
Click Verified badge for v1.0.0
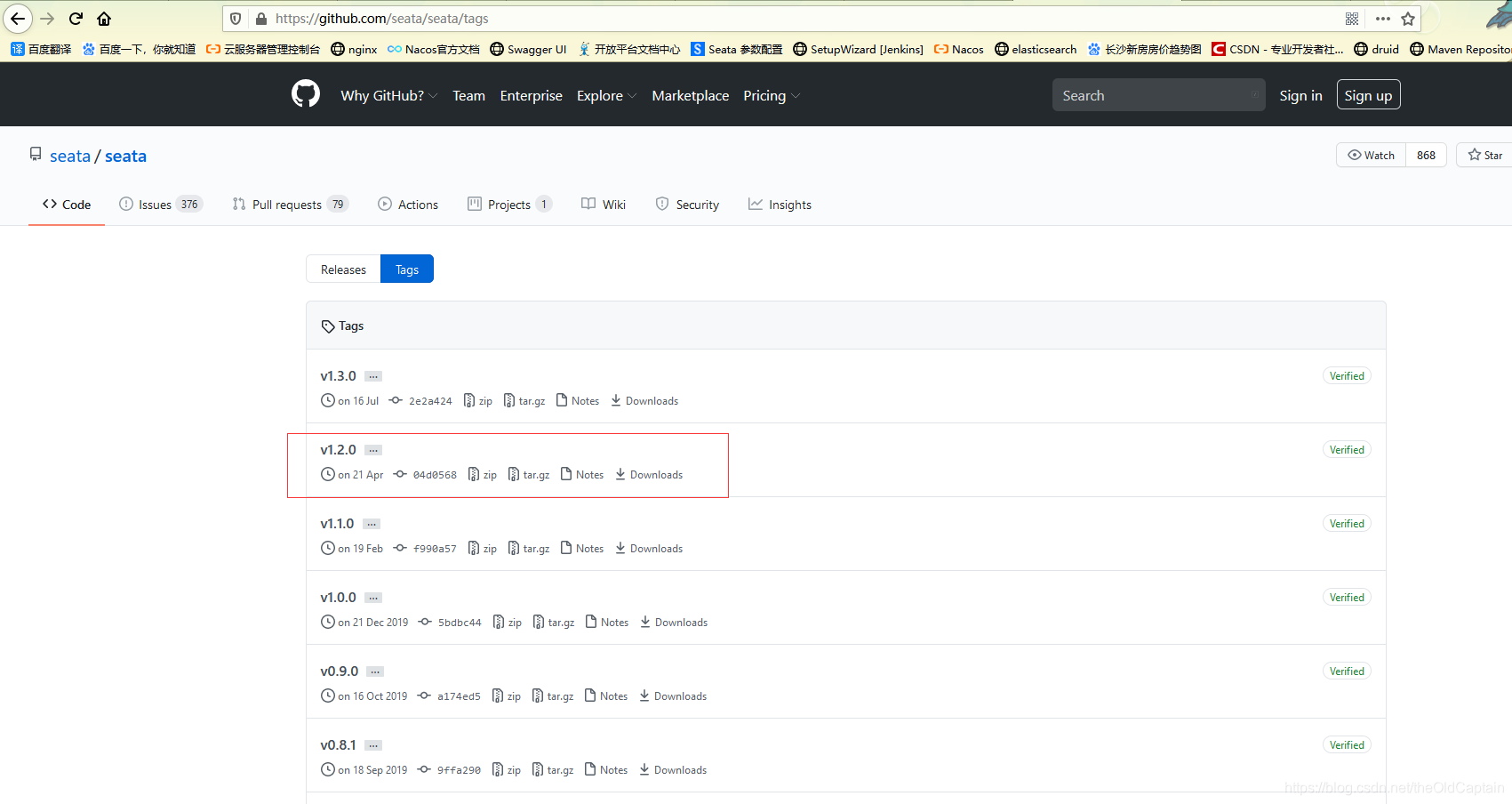tap(1347, 598)
